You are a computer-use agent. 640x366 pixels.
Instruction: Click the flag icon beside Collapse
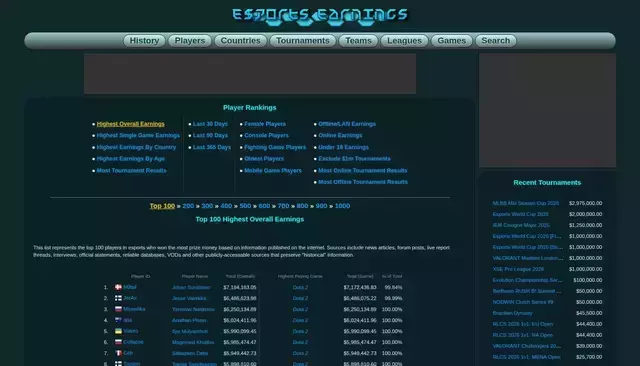(x=118, y=342)
